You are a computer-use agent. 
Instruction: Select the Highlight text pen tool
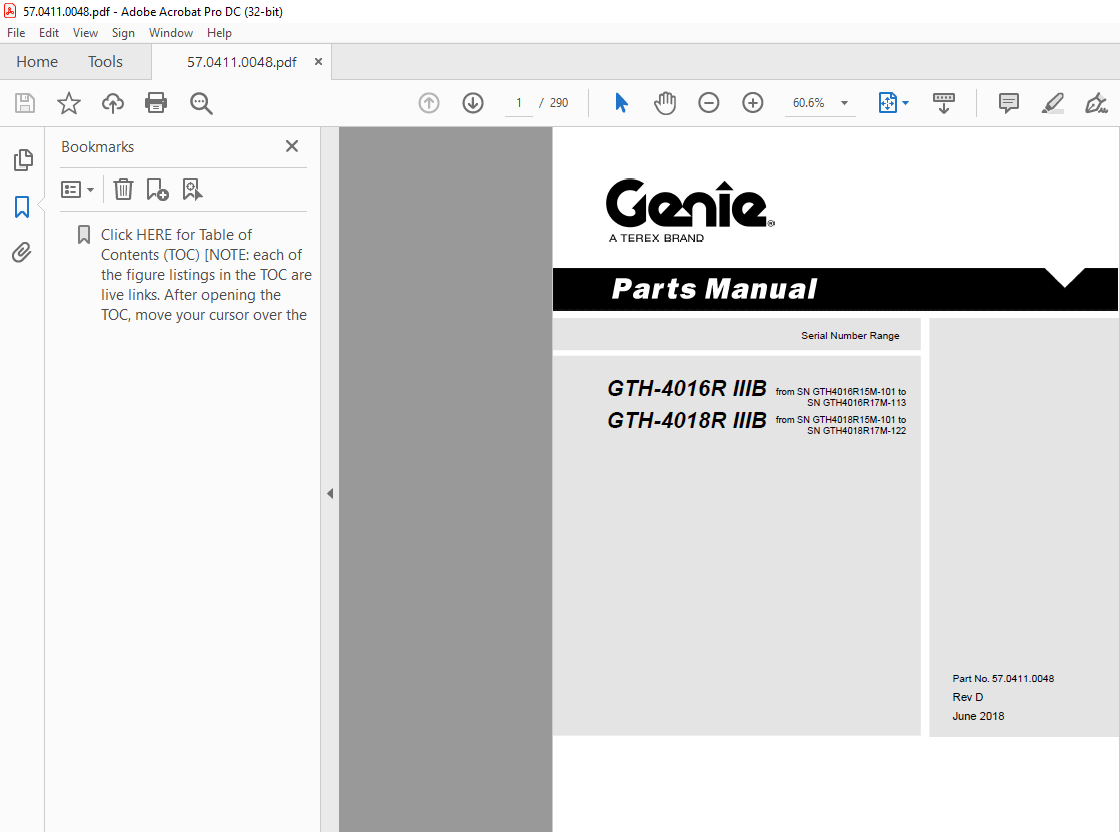pyautogui.click(x=1052, y=103)
